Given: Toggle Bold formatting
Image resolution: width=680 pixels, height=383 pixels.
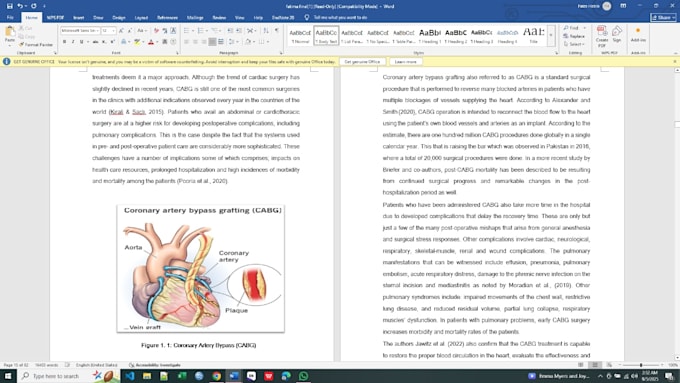Looking at the screenshot, I should [65, 42].
